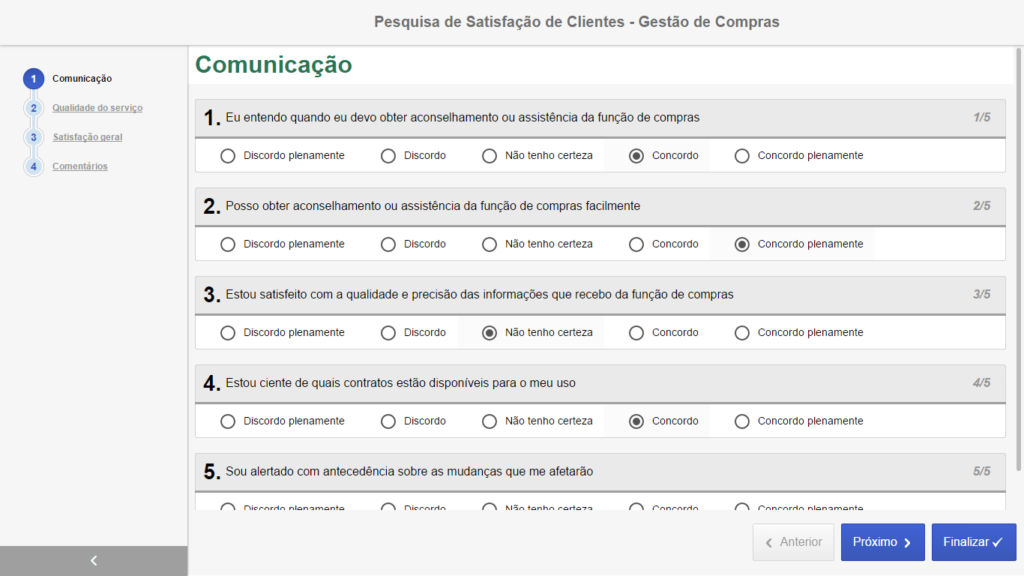Go to the Satisfação geral section
1024x576 pixels.
[87, 137]
